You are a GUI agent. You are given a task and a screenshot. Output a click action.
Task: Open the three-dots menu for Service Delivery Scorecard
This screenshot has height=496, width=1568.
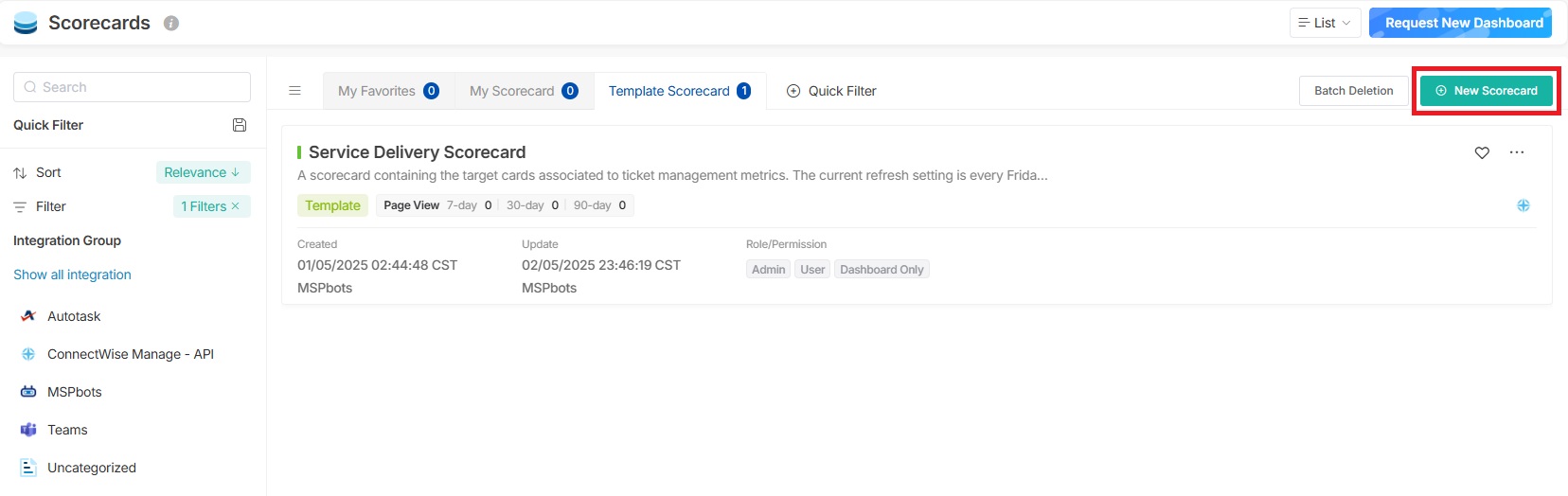click(x=1517, y=152)
